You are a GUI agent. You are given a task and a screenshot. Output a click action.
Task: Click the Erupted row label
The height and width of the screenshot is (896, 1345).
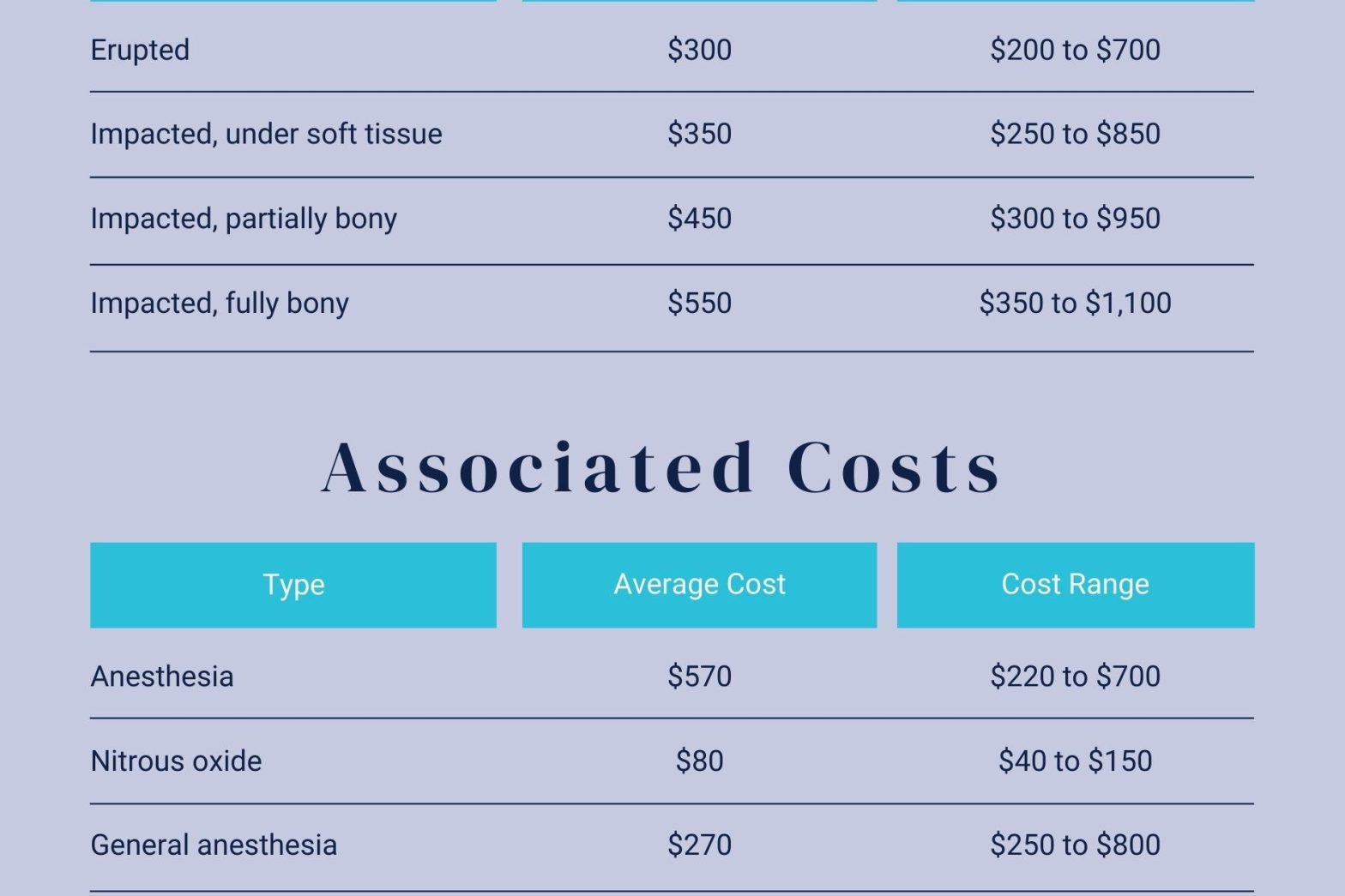point(140,51)
